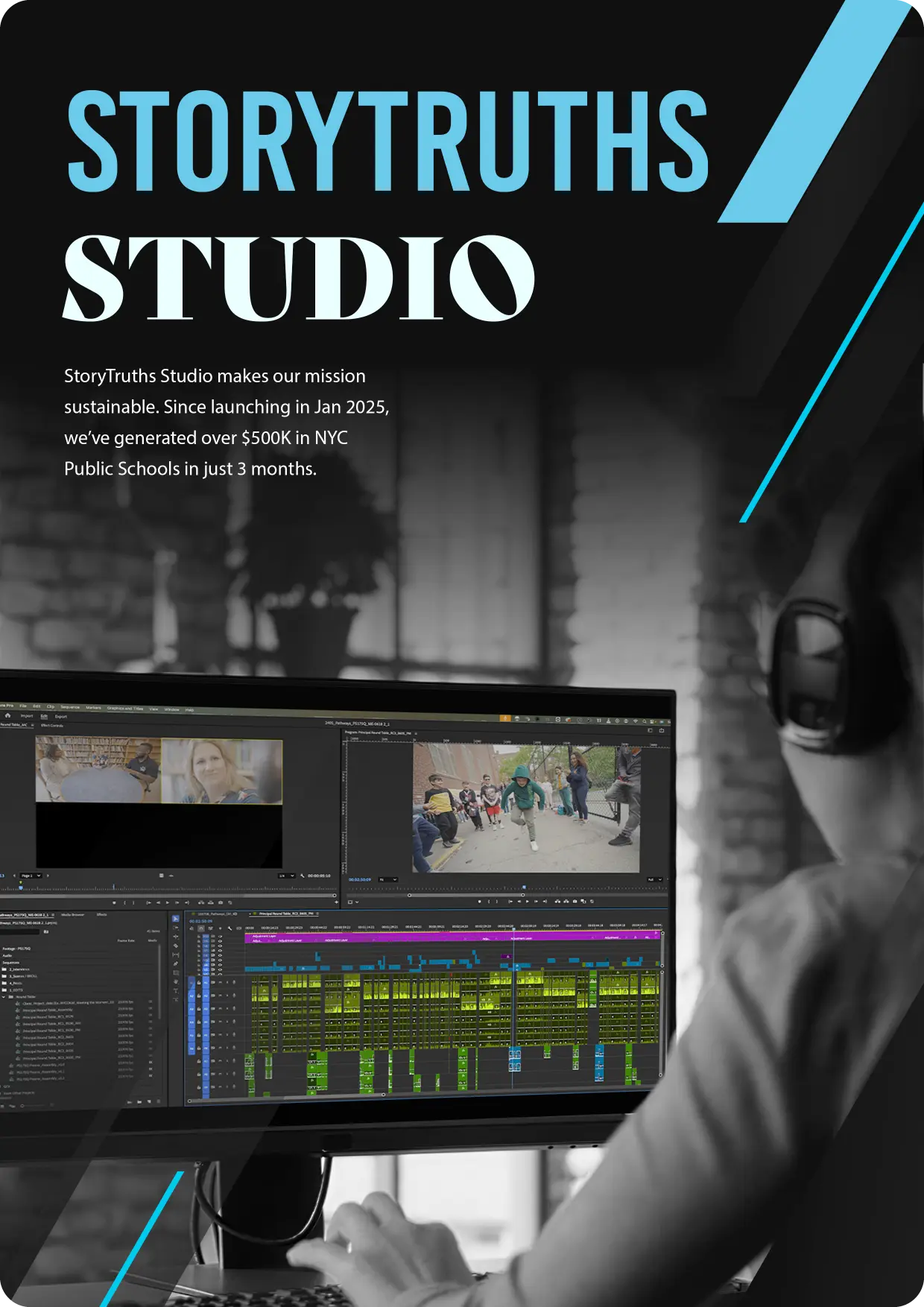This screenshot has width=924, height=1307.
Task: Select the Selection tool in the tools panel
Action: 176,918
